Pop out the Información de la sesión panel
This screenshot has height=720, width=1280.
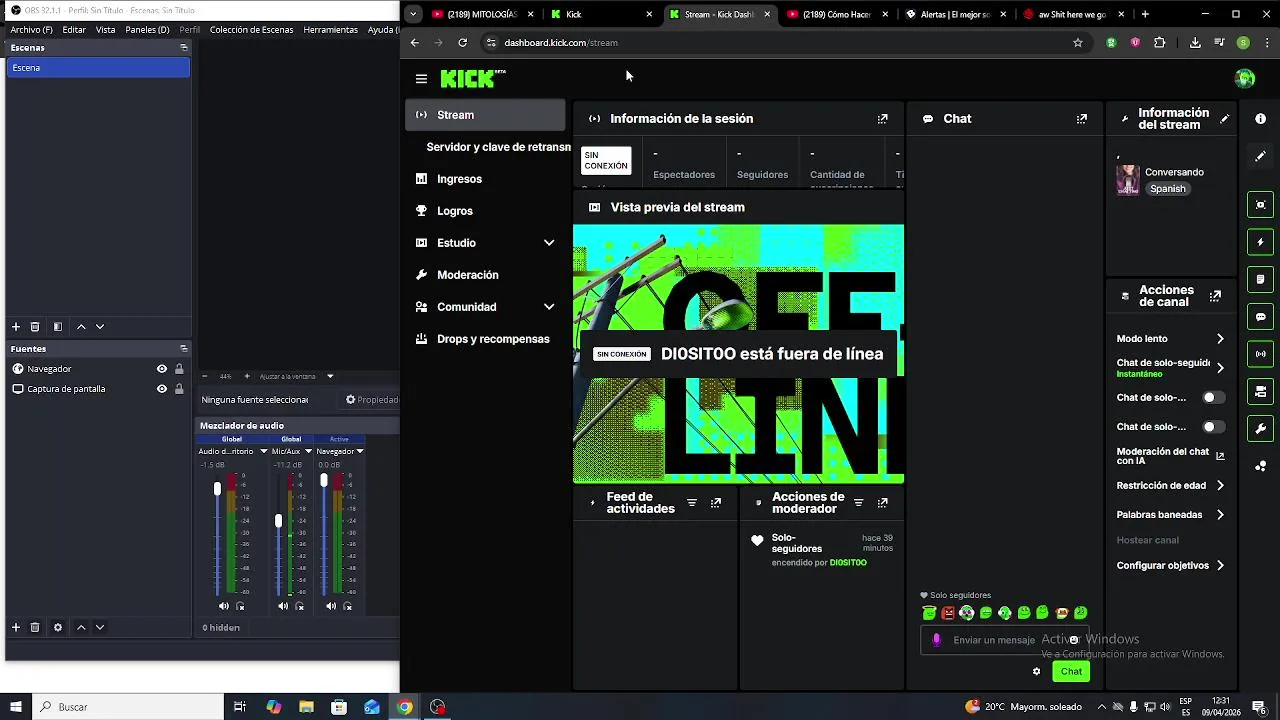(882, 119)
